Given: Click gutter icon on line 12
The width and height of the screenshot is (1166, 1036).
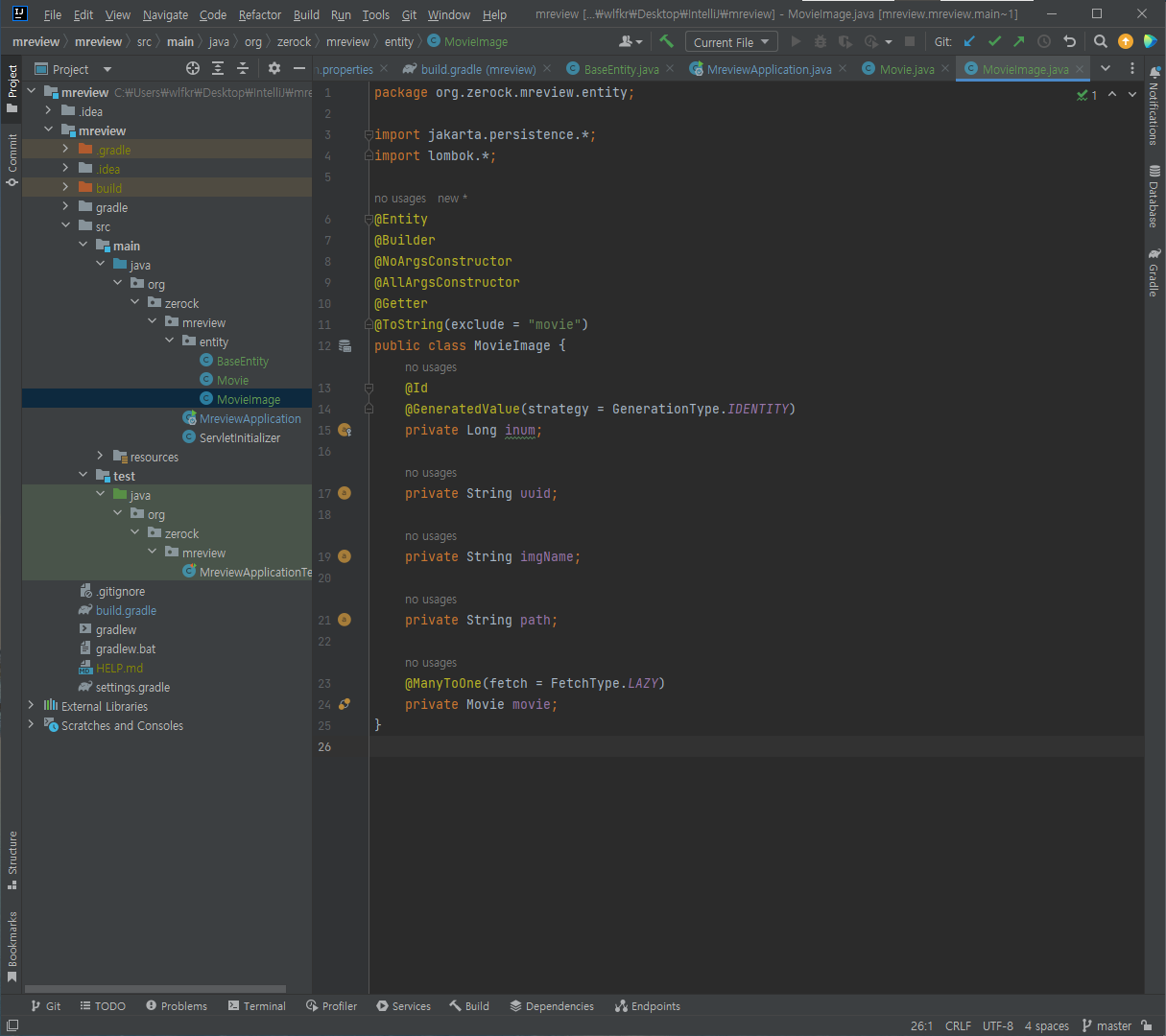Looking at the screenshot, I should click(x=345, y=345).
